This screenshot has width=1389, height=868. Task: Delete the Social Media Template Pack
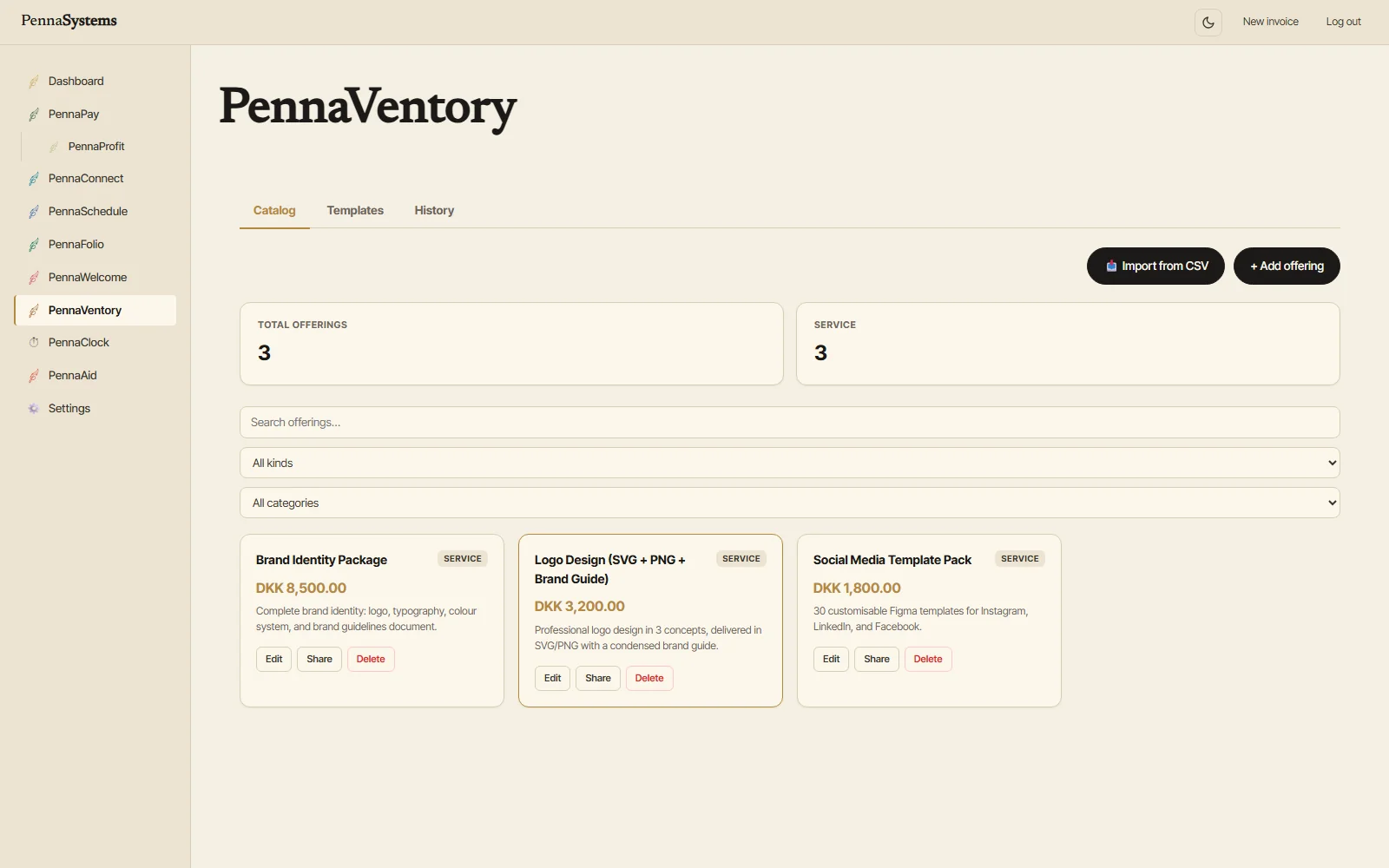928,660
